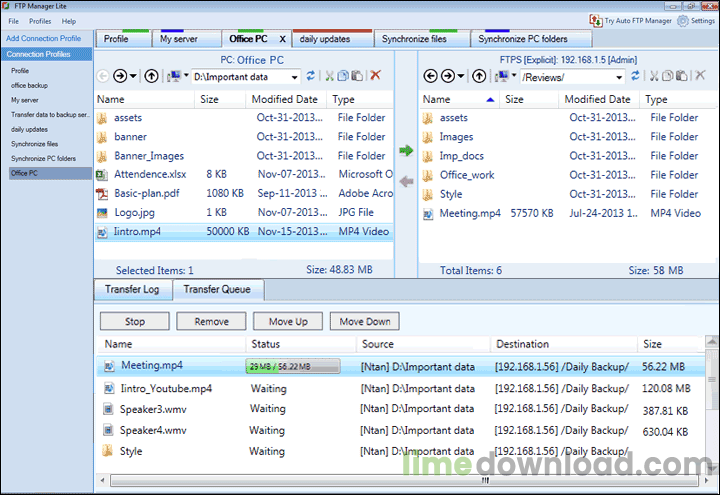Click the forward arrow in FTPS pane
The image size is (720, 495).
448,76
